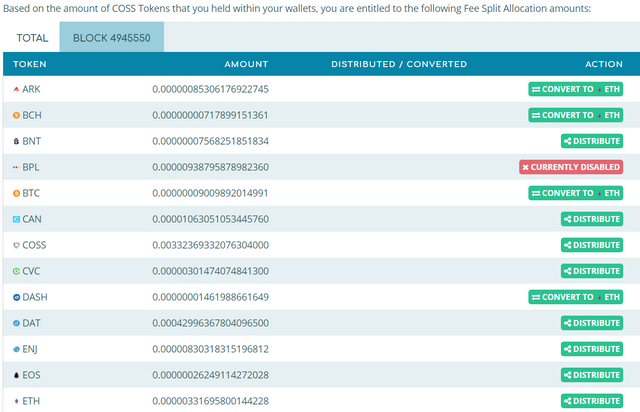The height and width of the screenshot is (412, 640).
Task: Click Currently Disabled button for BPL
Action: [571, 167]
